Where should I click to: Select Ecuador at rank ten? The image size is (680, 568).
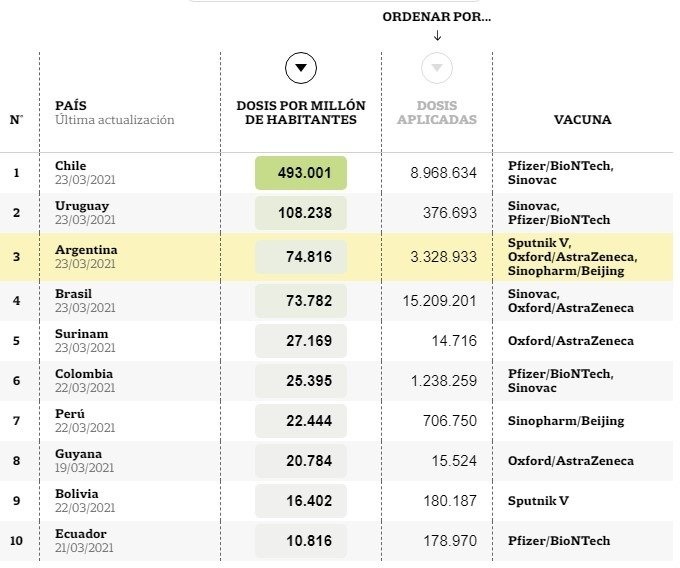click(x=81, y=533)
